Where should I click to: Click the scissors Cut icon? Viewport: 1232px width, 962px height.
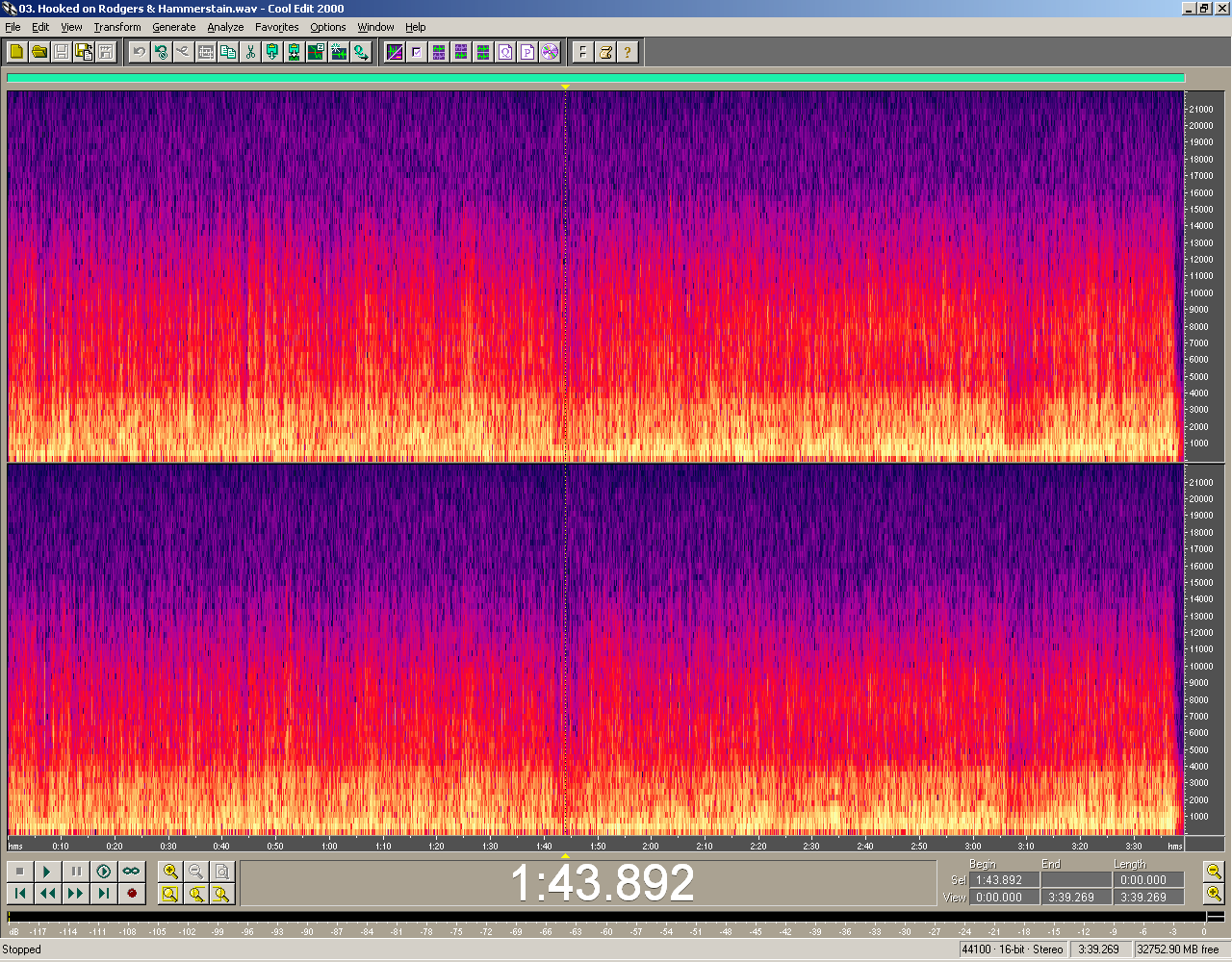point(250,52)
